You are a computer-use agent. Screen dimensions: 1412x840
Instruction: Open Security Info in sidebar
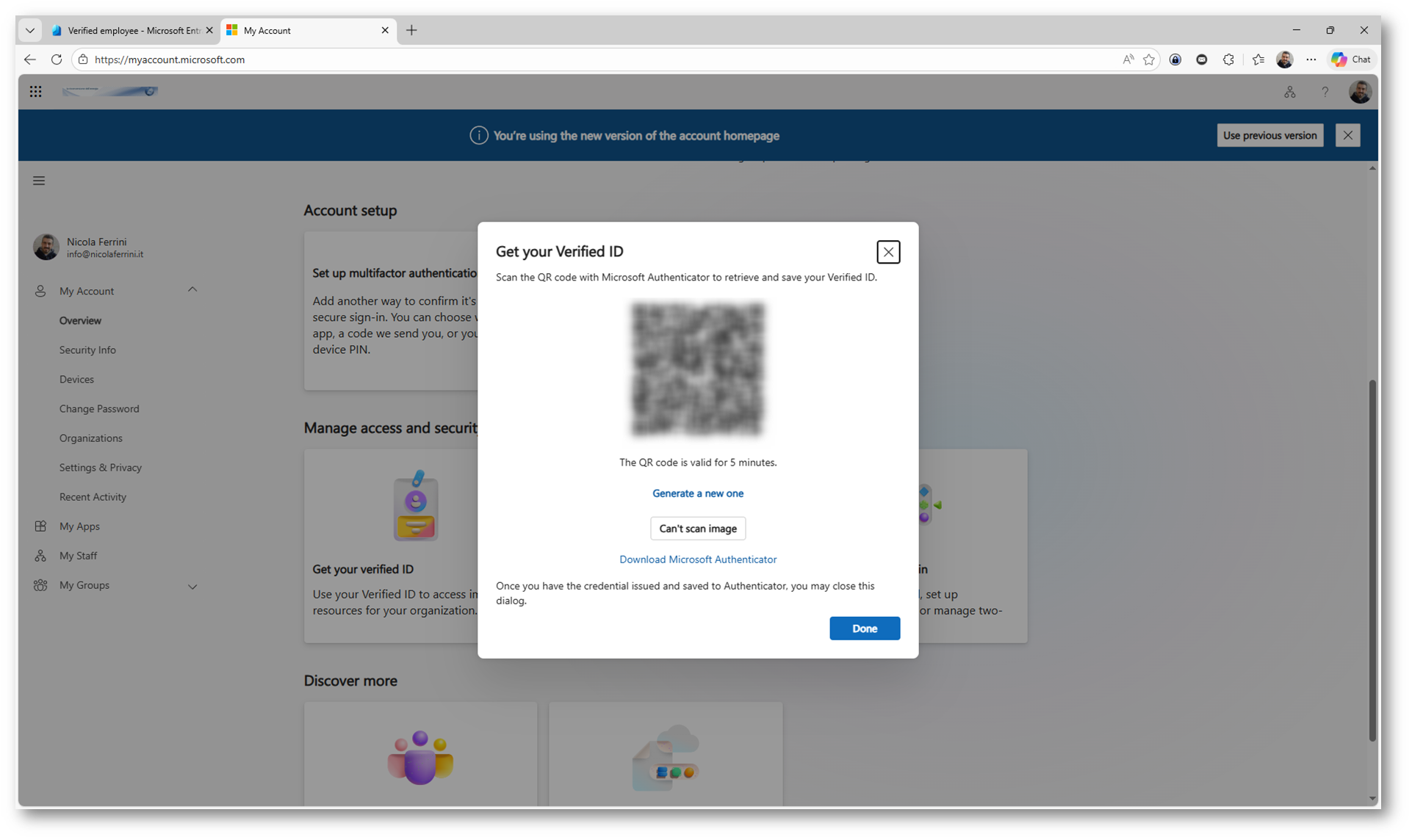87,350
